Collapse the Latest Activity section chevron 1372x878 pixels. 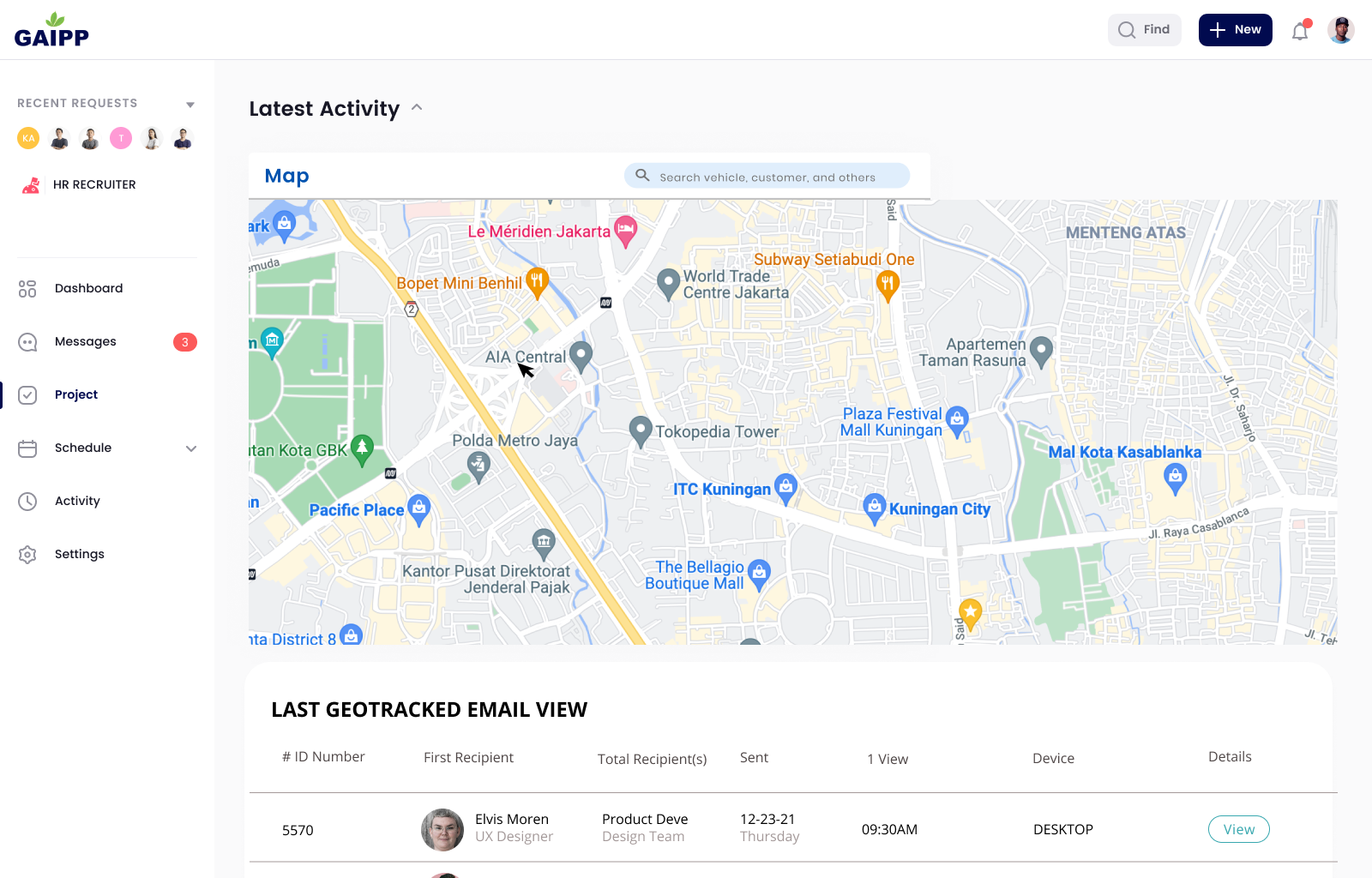pos(417,108)
